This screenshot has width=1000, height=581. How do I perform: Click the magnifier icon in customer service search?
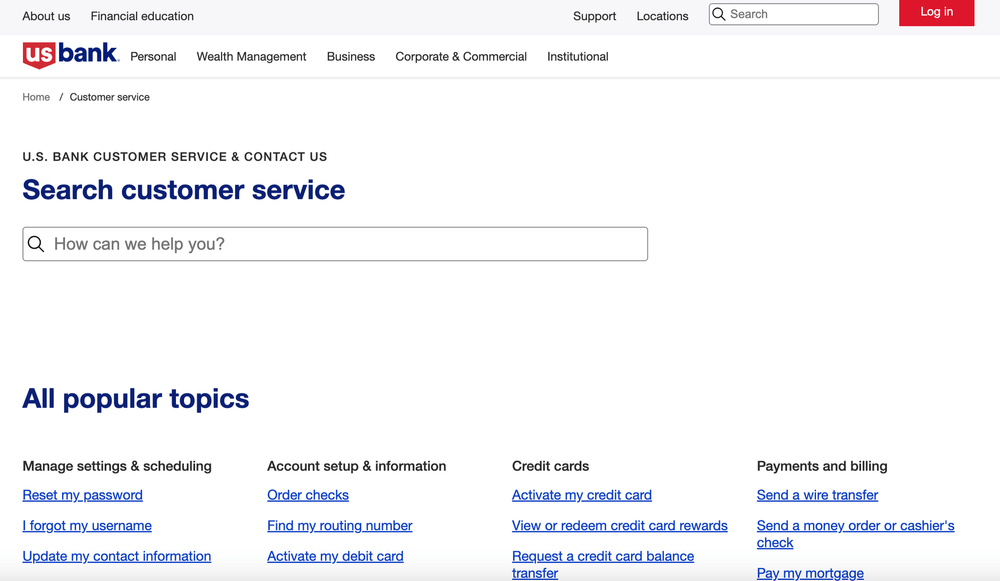click(x=36, y=244)
